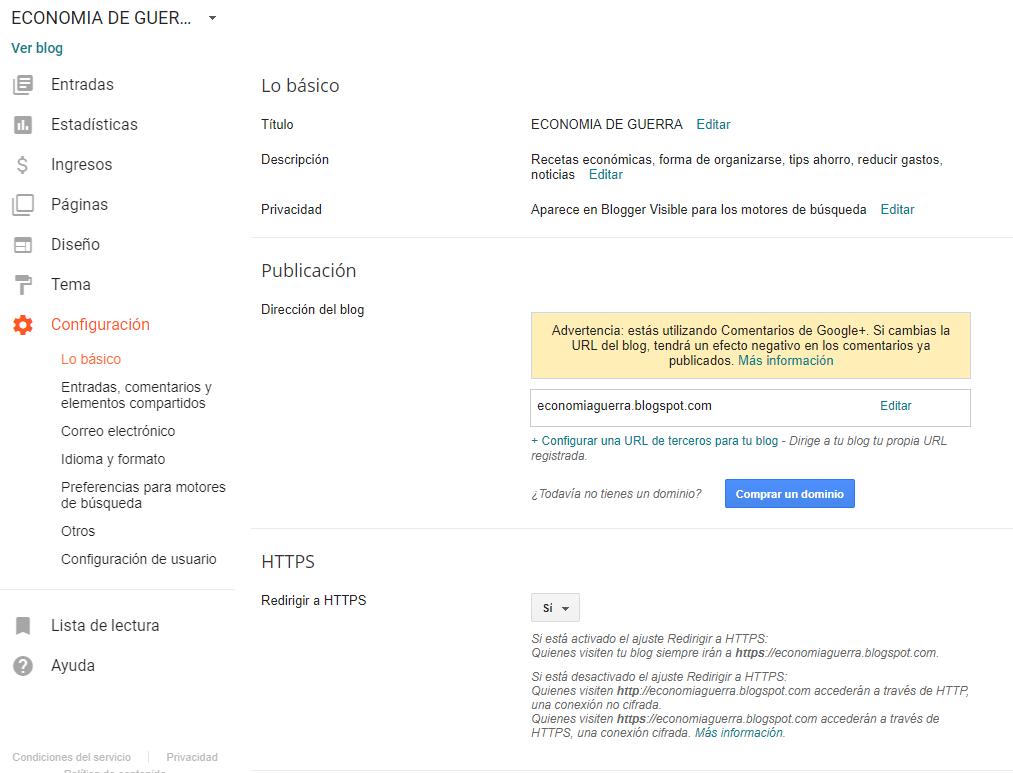This screenshot has height=773, width=1013.
Task: Open Más información in the warning box
Action: click(x=785, y=360)
